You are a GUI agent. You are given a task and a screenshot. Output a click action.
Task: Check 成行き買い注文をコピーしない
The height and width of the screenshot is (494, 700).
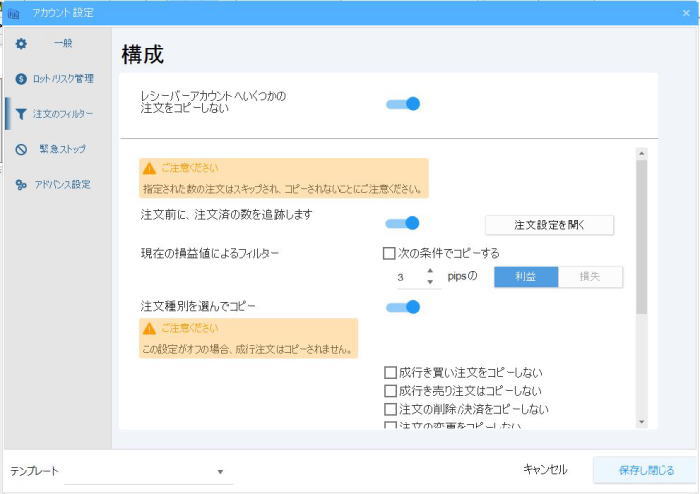[390, 373]
